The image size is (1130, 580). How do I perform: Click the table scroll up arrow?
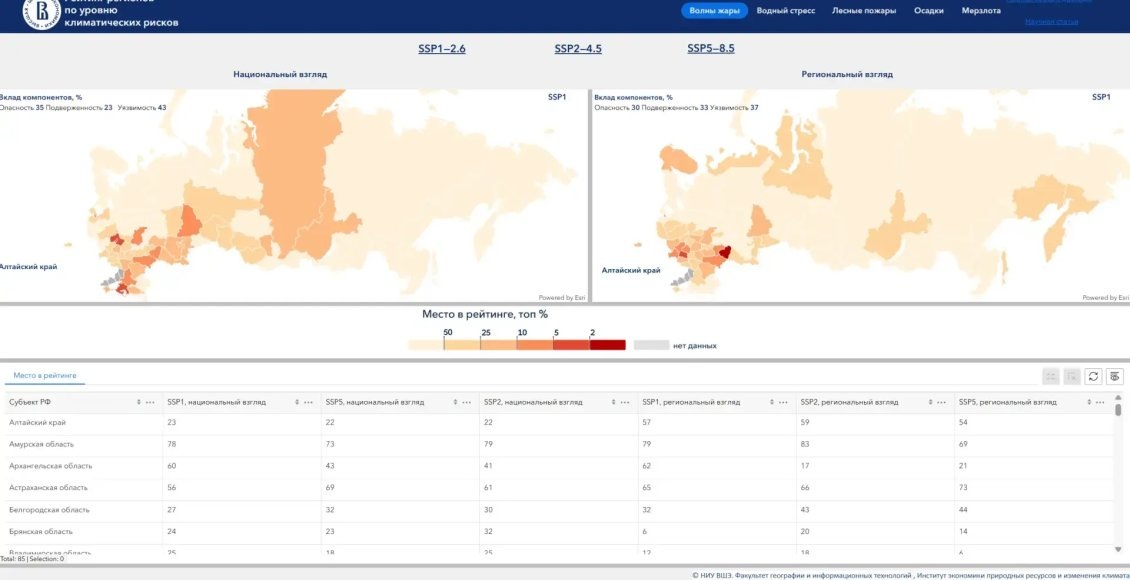coord(1118,397)
